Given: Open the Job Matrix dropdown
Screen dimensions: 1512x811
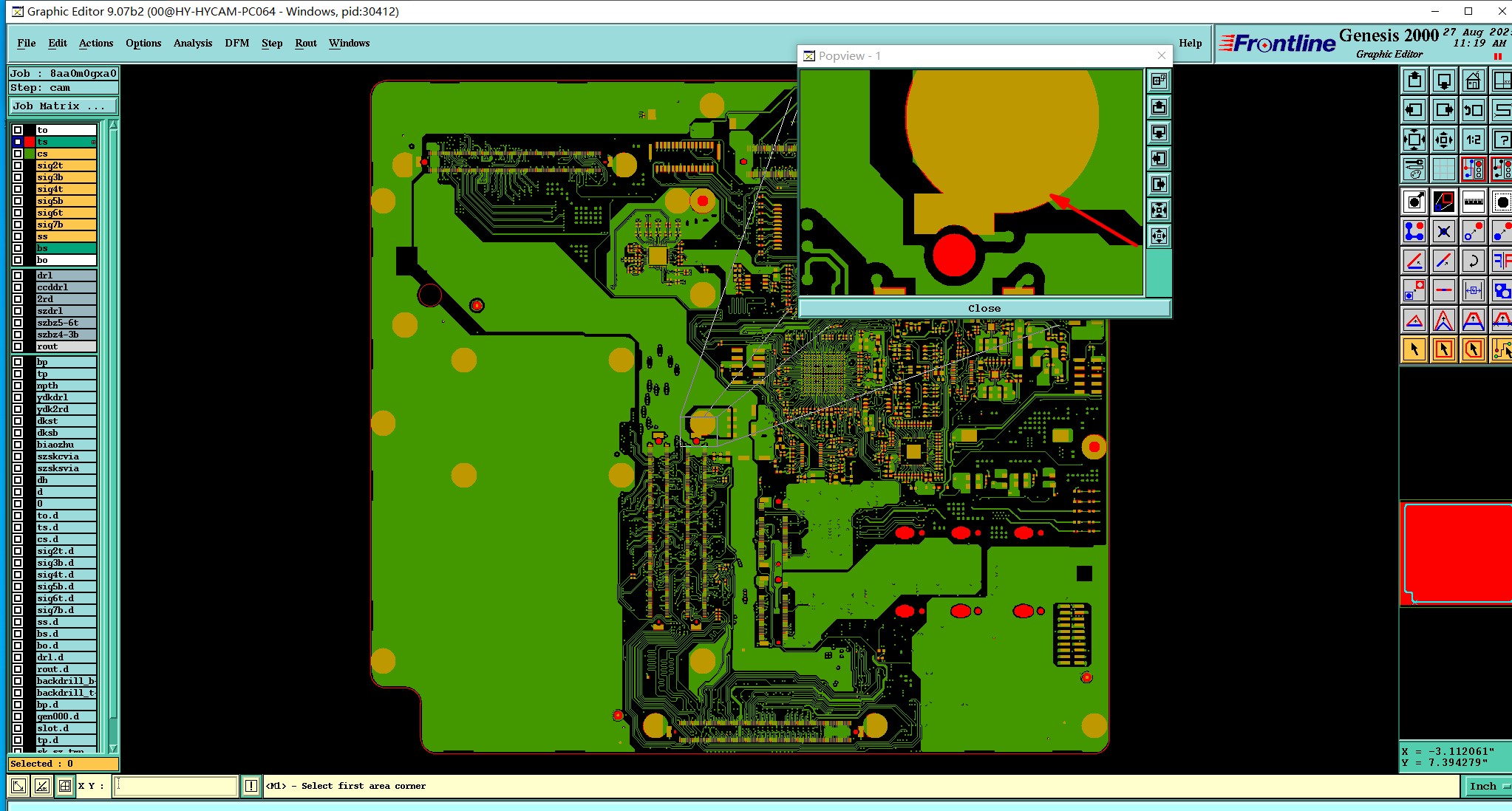Looking at the screenshot, I should [x=62, y=106].
